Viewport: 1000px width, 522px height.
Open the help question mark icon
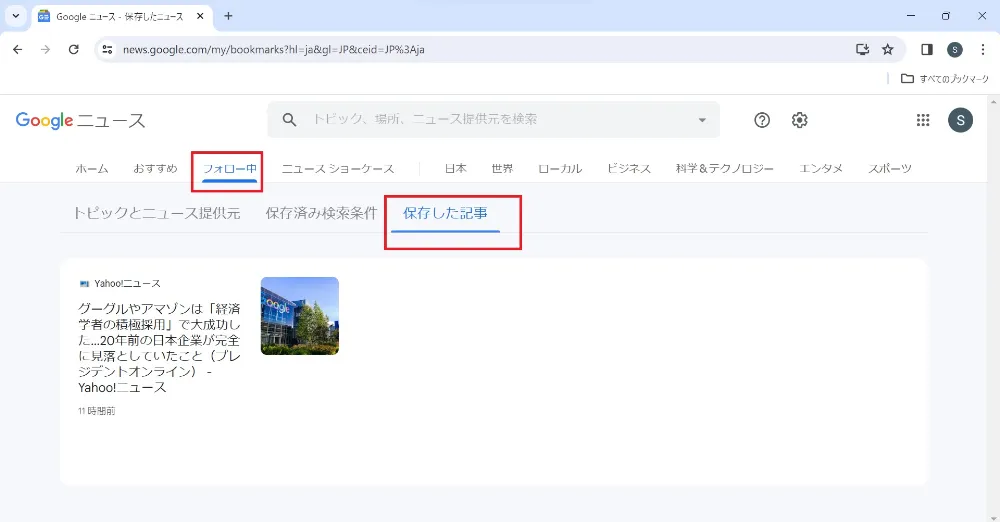click(x=761, y=120)
